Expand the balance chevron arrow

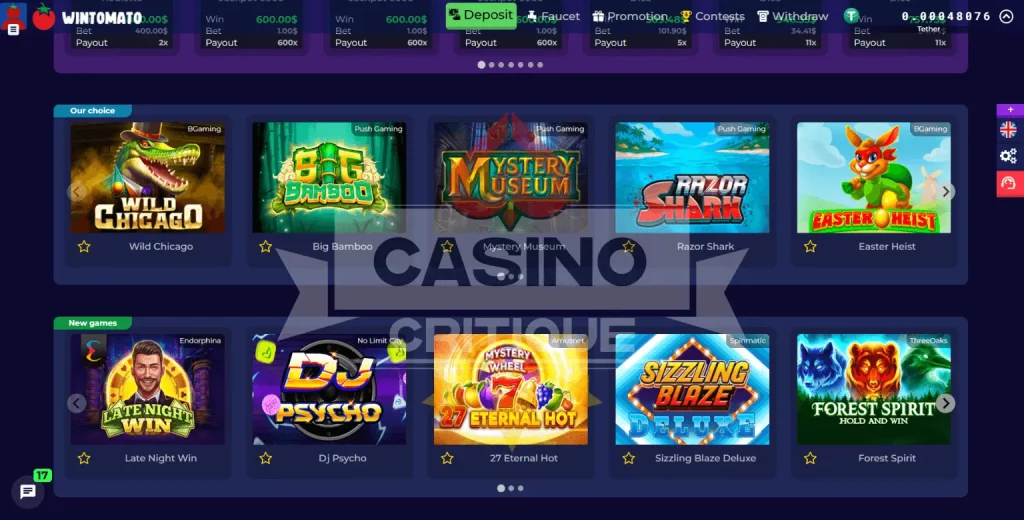click(1006, 16)
